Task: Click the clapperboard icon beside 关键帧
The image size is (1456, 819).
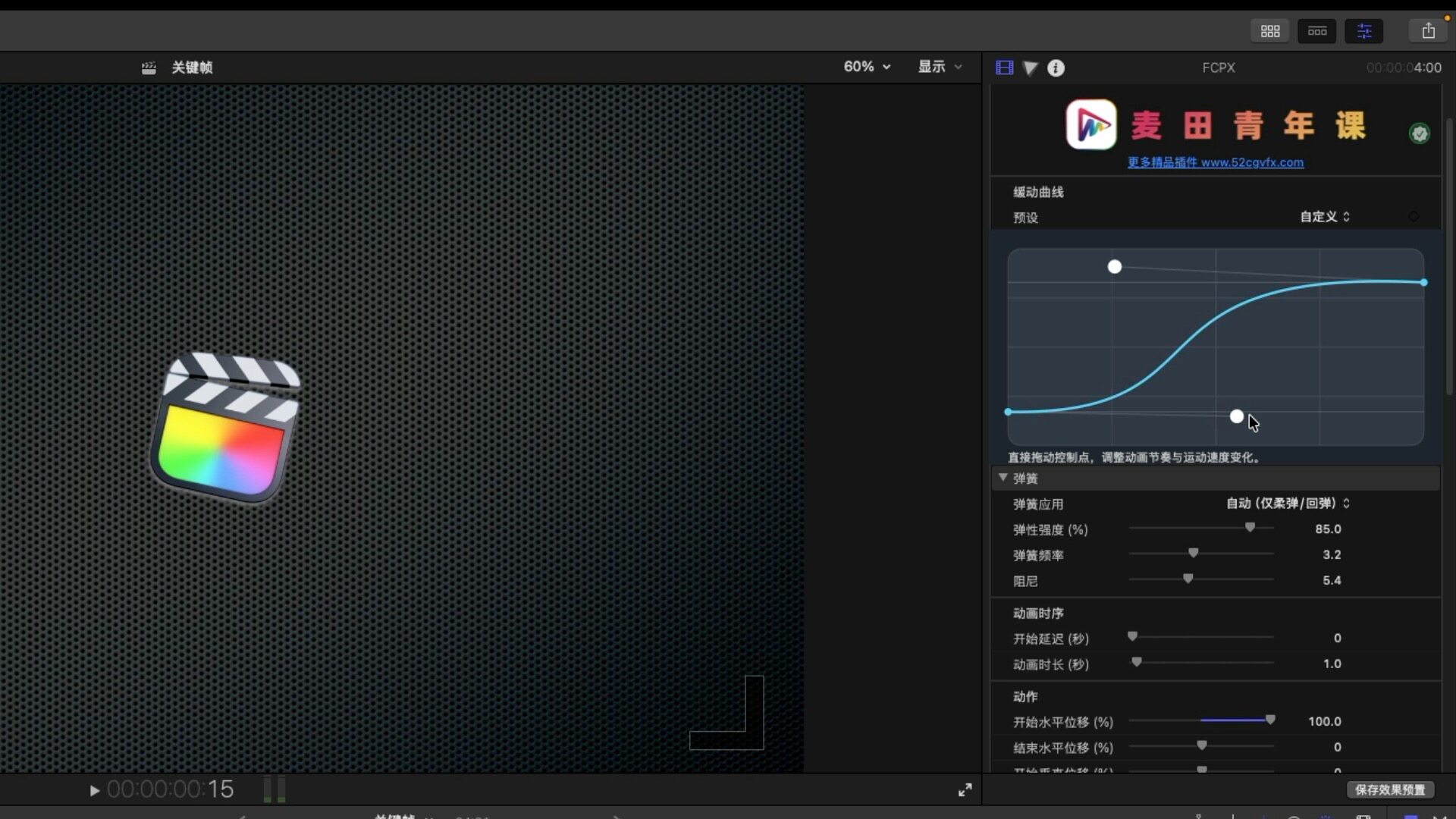Action: [x=149, y=68]
